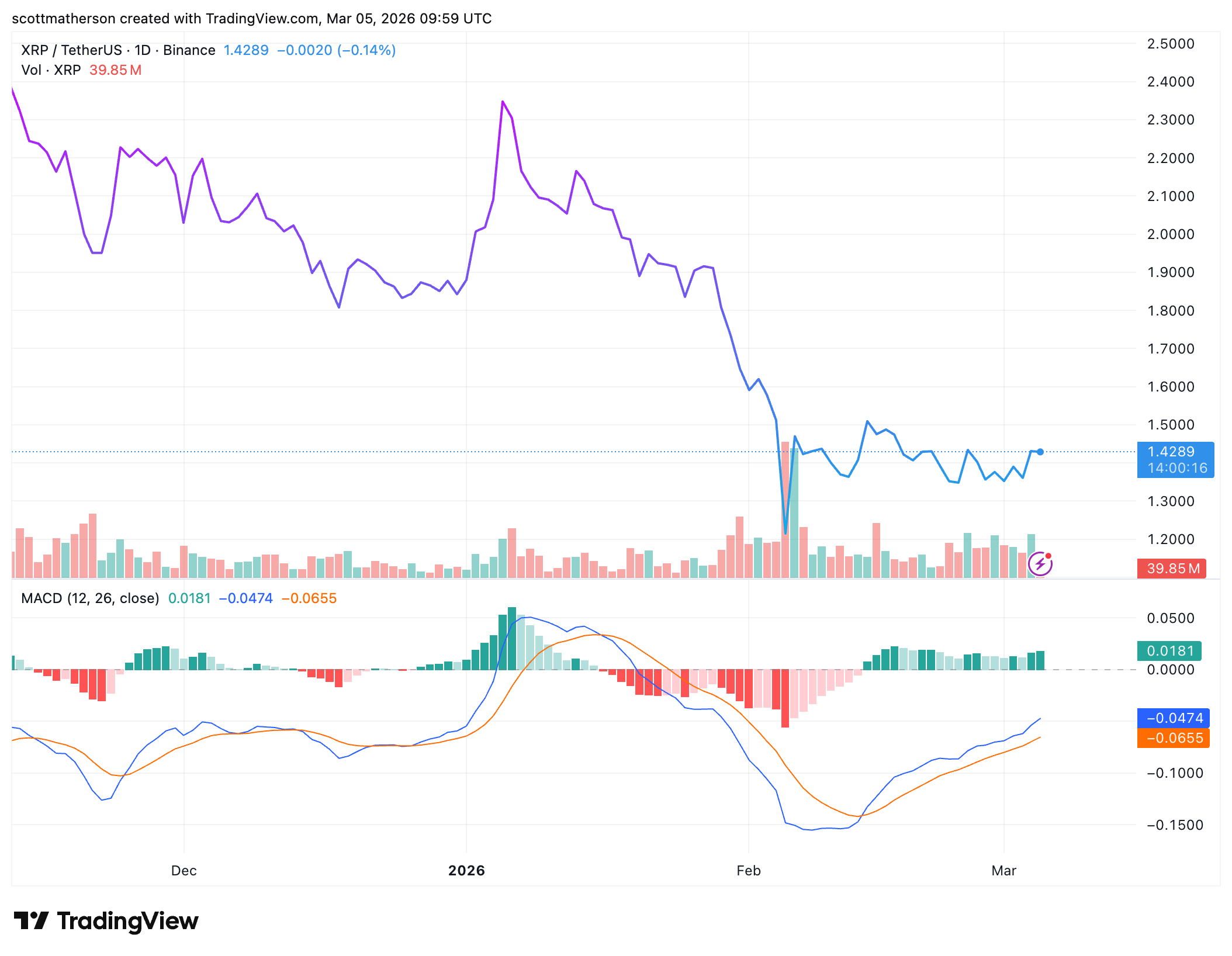Image resolution: width=1232 pixels, height=956 pixels.
Task: Open the MACD (12, 26, close) legend
Action: pyautogui.click(x=90, y=598)
